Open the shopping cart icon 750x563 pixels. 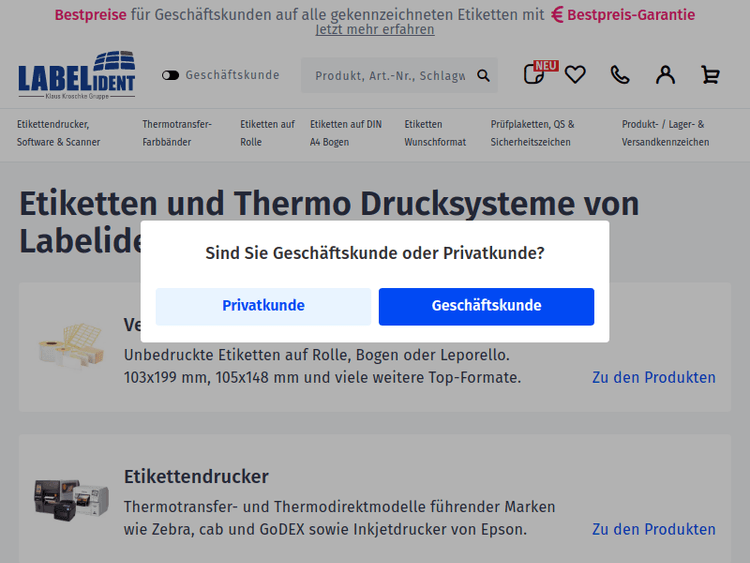pyautogui.click(x=710, y=75)
